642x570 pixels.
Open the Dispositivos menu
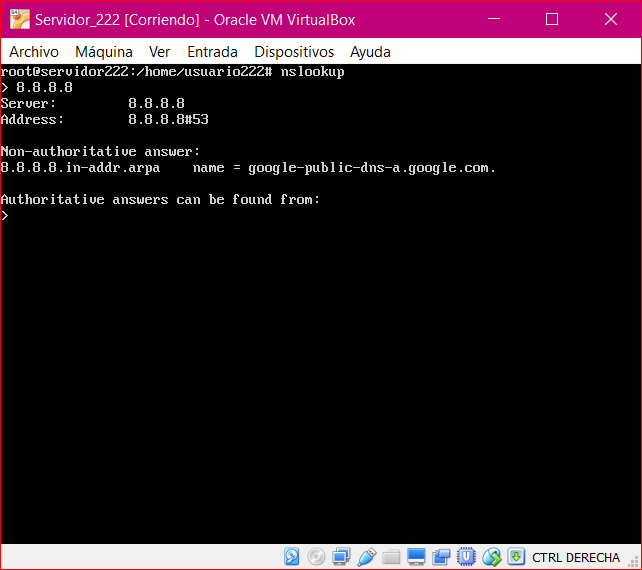(x=294, y=52)
